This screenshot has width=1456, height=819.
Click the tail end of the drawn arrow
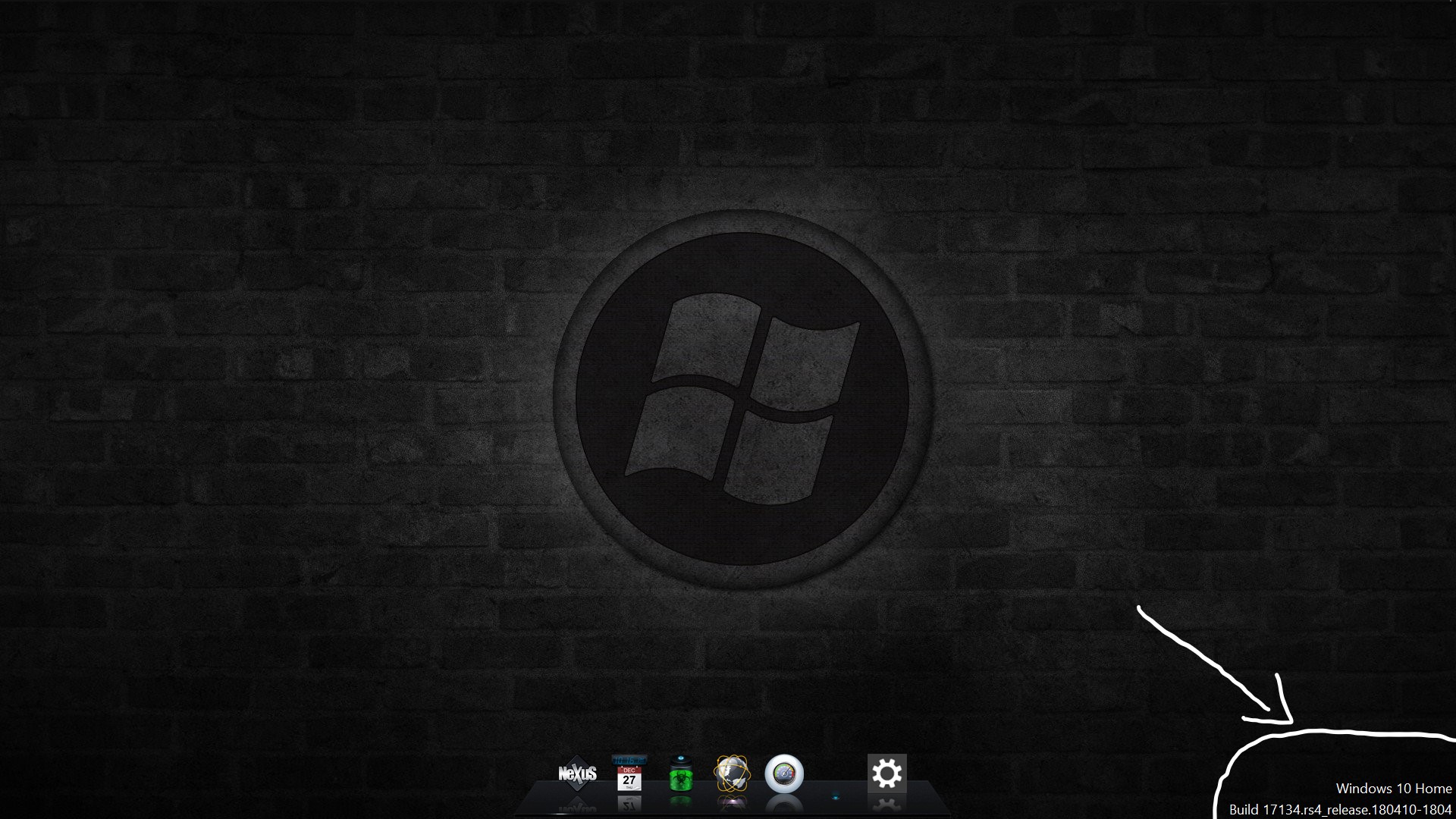coord(1140,607)
